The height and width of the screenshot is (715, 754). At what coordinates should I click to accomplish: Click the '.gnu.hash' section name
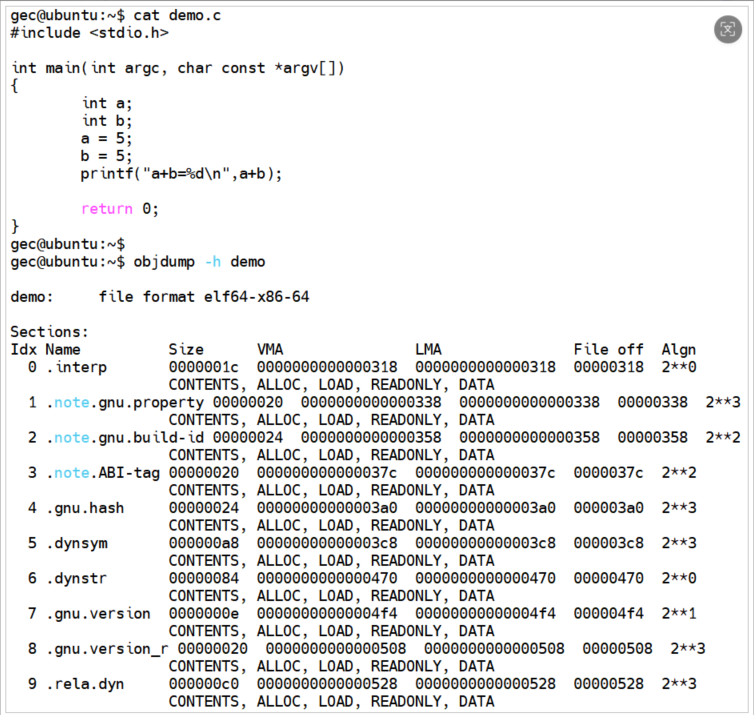point(85,508)
